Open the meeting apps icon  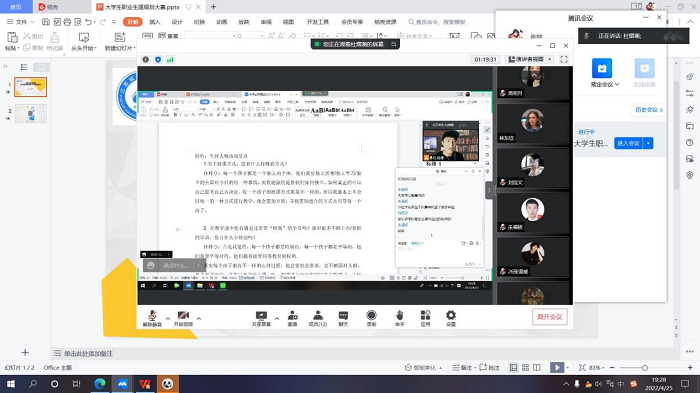pos(425,318)
